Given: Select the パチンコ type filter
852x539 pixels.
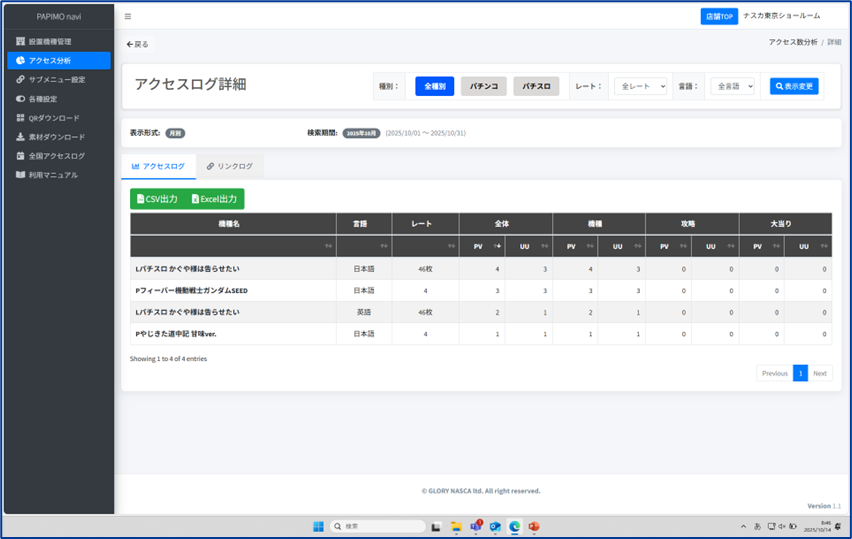Looking at the screenshot, I should tap(483, 87).
